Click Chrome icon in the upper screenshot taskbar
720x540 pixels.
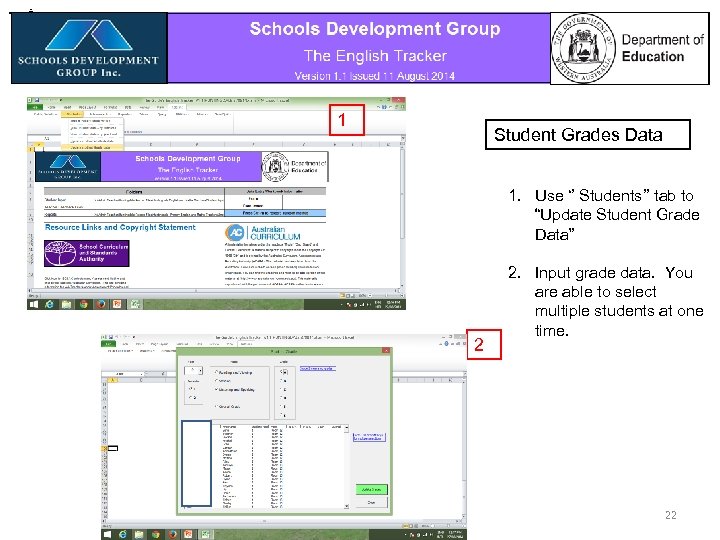(83, 304)
